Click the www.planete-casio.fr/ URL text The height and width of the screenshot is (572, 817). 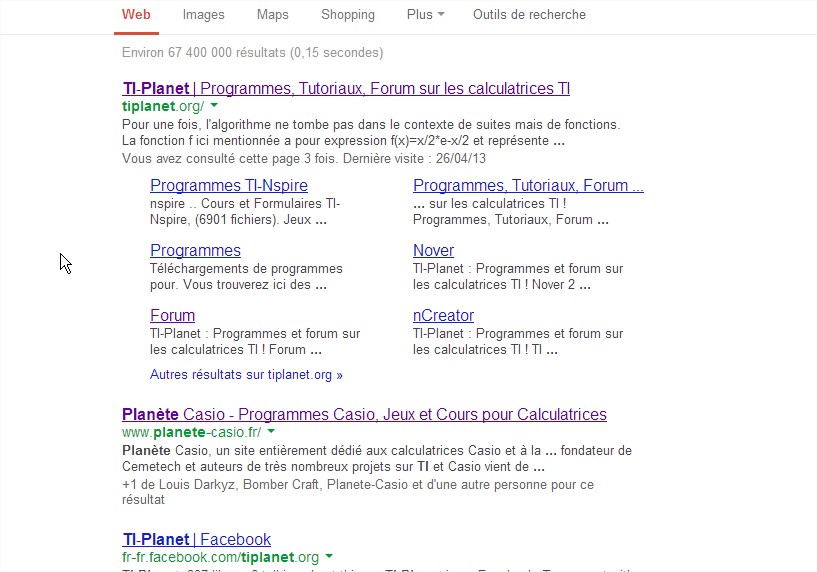click(192, 432)
